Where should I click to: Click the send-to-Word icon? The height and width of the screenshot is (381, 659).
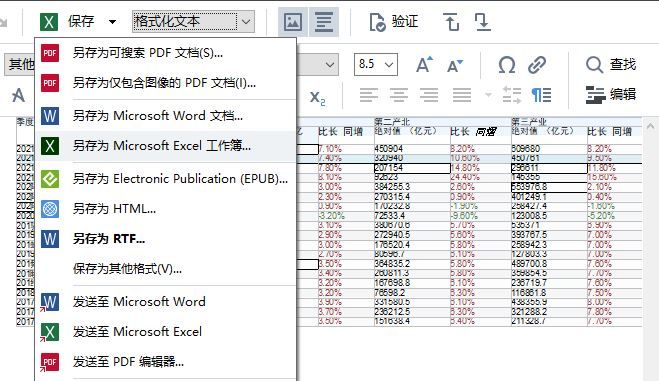pyautogui.click(x=50, y=302)
